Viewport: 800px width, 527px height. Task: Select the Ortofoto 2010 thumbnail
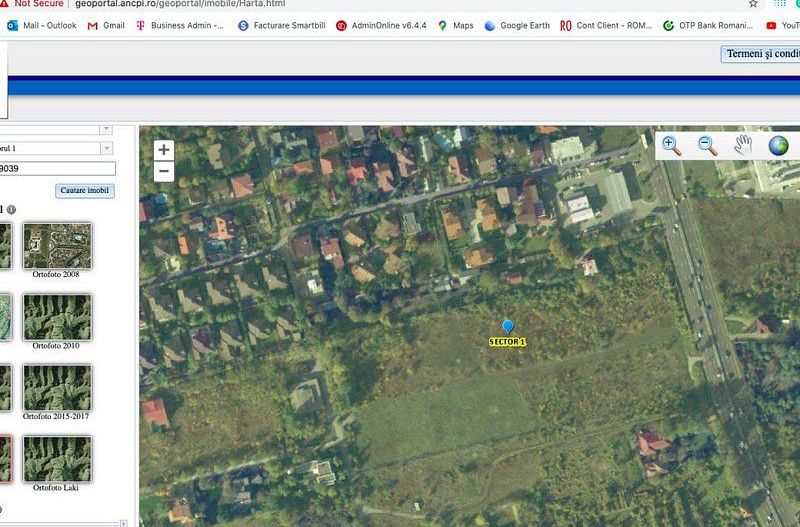[x=57, y=317]
